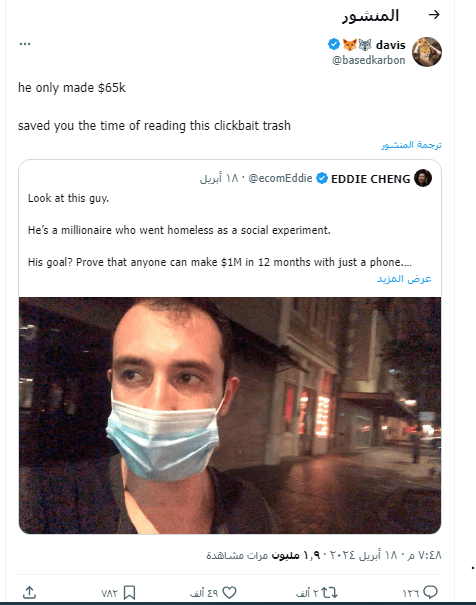
Task: Open davis profile avatar picture
Action: (x=427, y=52)
